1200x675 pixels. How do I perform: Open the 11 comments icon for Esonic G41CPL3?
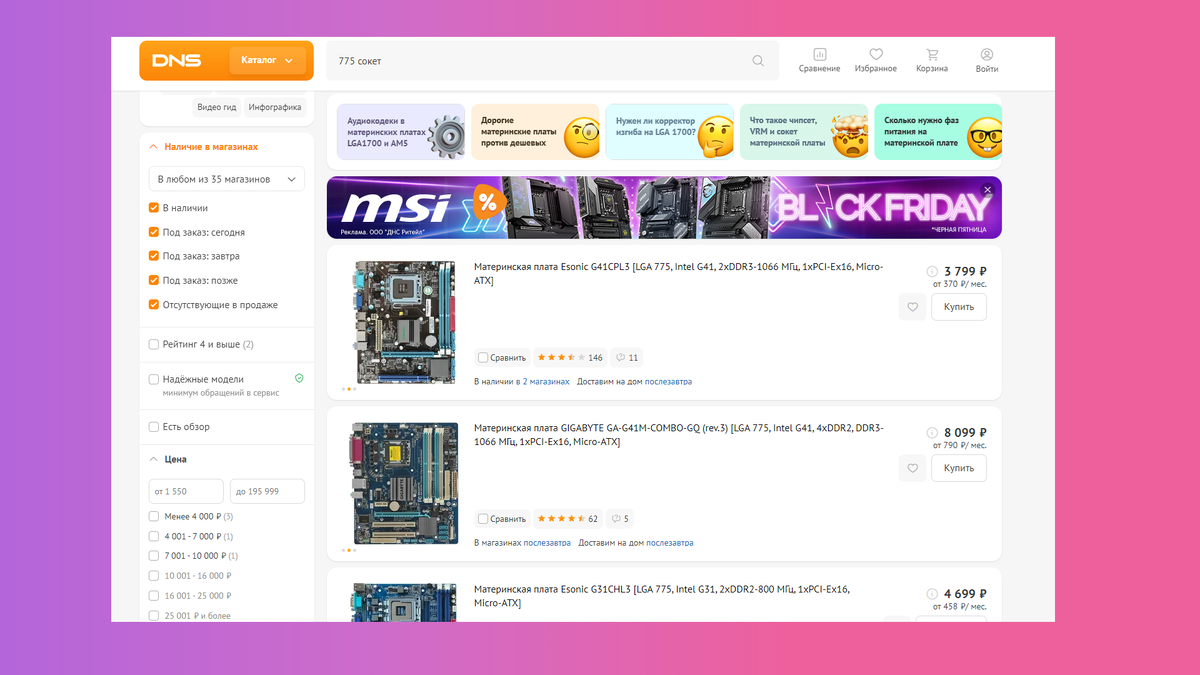click(627, 357)
